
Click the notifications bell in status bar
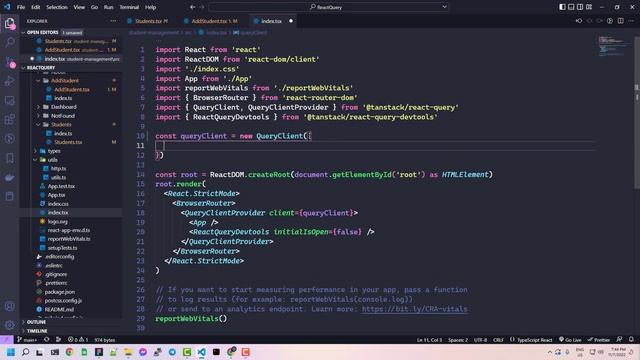click(x=631, y=340)
